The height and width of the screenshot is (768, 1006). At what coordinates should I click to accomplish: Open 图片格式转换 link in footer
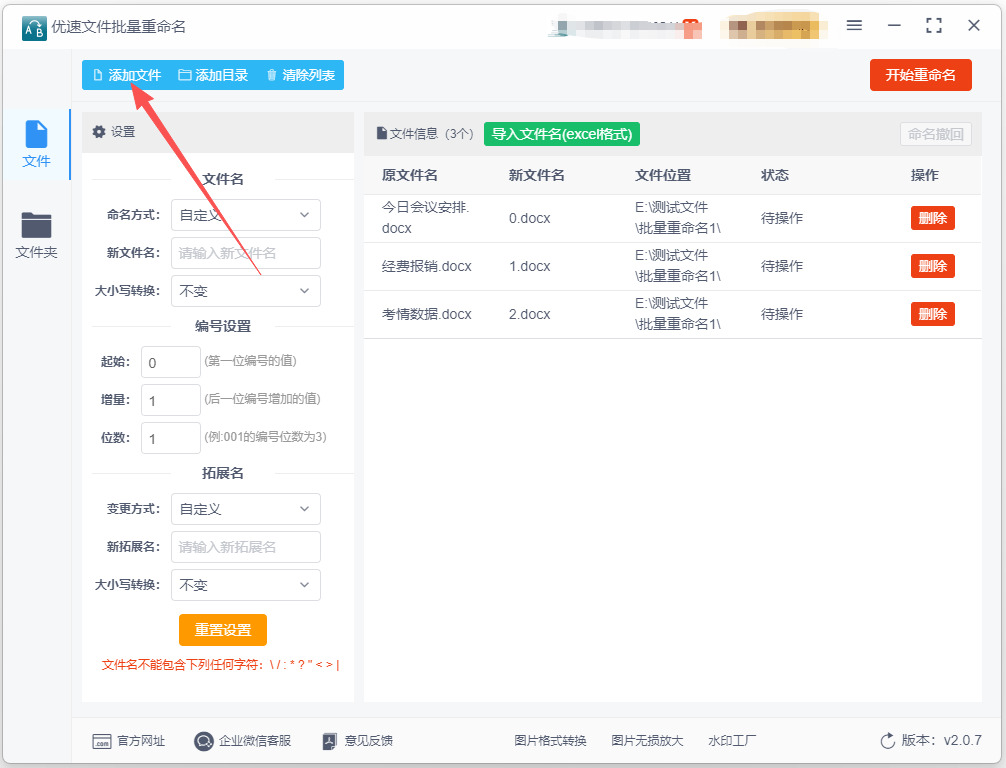[550, 741]
